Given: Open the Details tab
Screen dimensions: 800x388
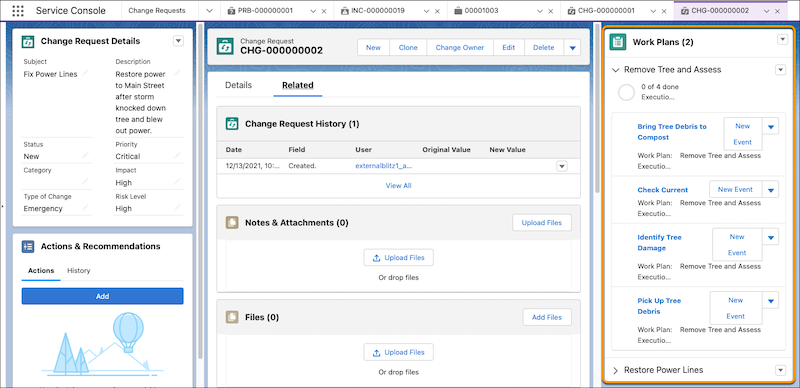Looking at the screenshot, I should [x=238, y=85].
